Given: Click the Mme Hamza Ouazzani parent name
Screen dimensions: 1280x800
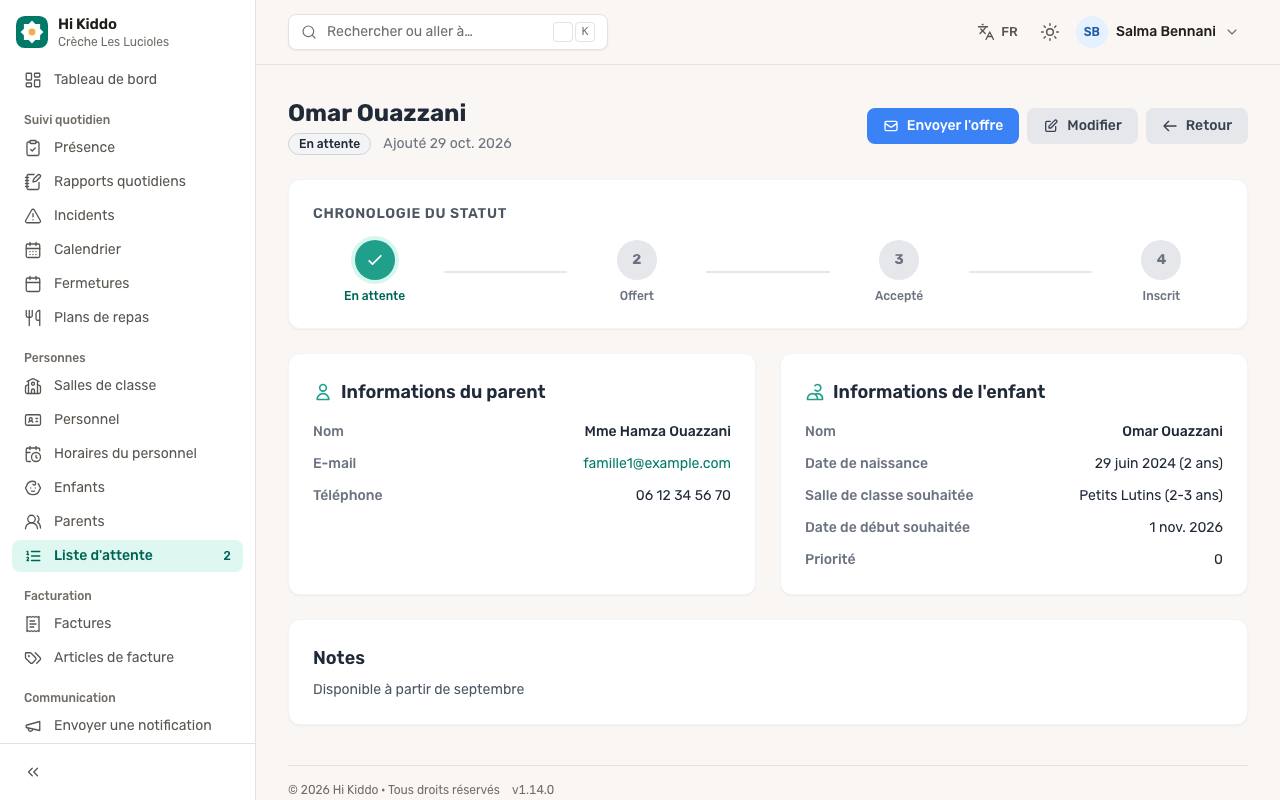Looking at the screenshot, I should (x=658, y=431).
